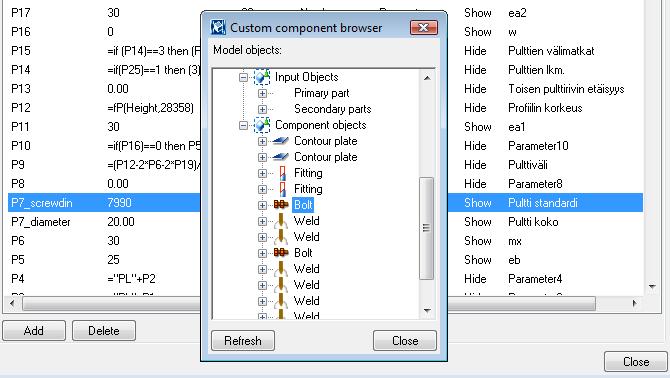
Task: Click the table horizontal scrollbar left arrow
Action: 12,304
